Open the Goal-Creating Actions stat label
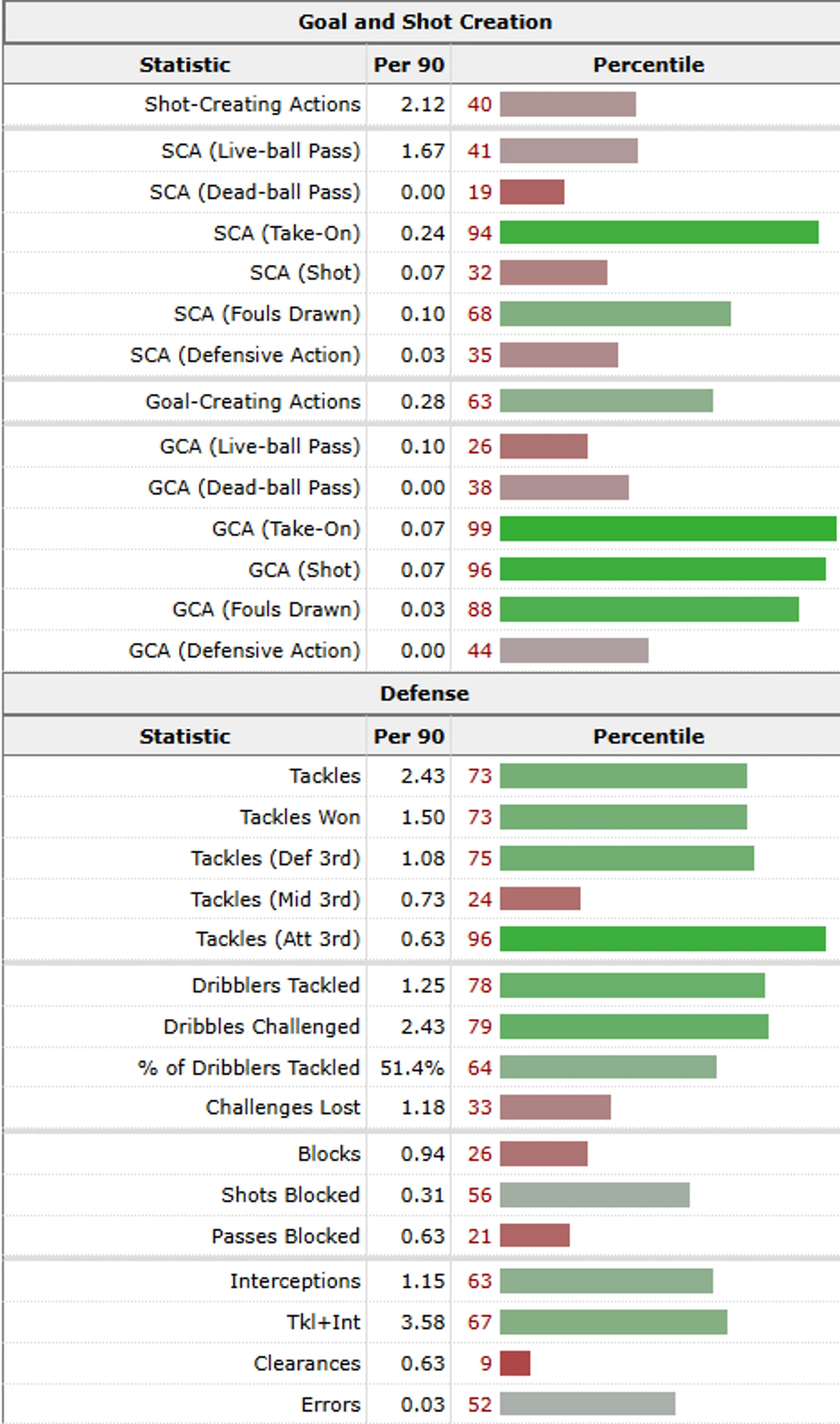Image resolution: width=840 pixels, height=1424 pixels. coord(253,401)
